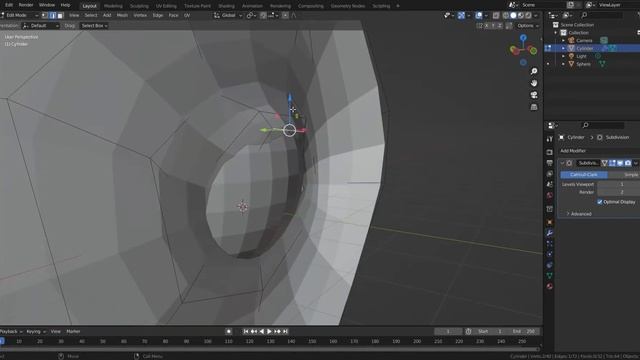Toggle proportional editing in header
This screenshot has width=640, height=360.
tap(285, 15)
